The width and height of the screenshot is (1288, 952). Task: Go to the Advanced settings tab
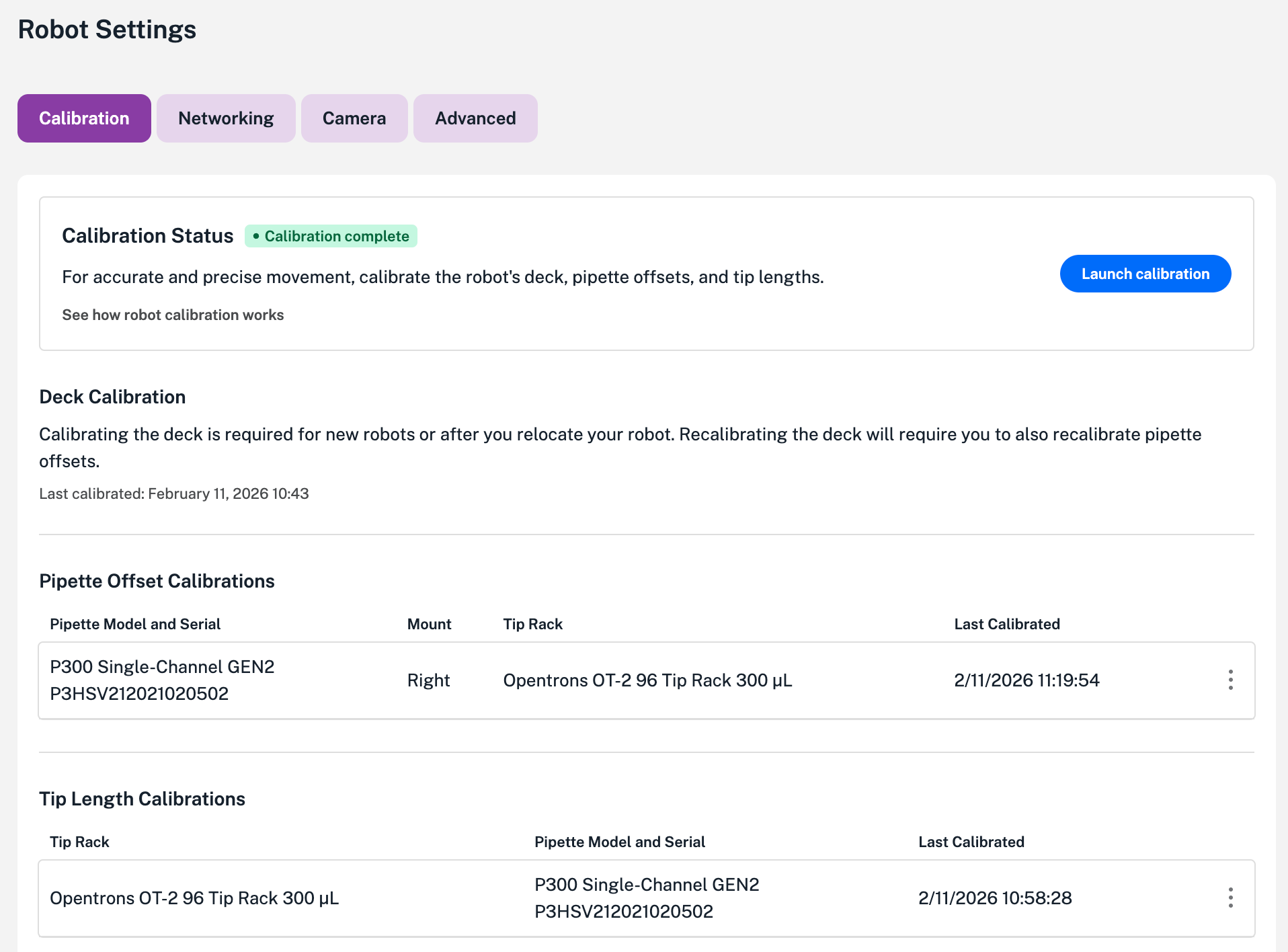[x=475, y=118]
